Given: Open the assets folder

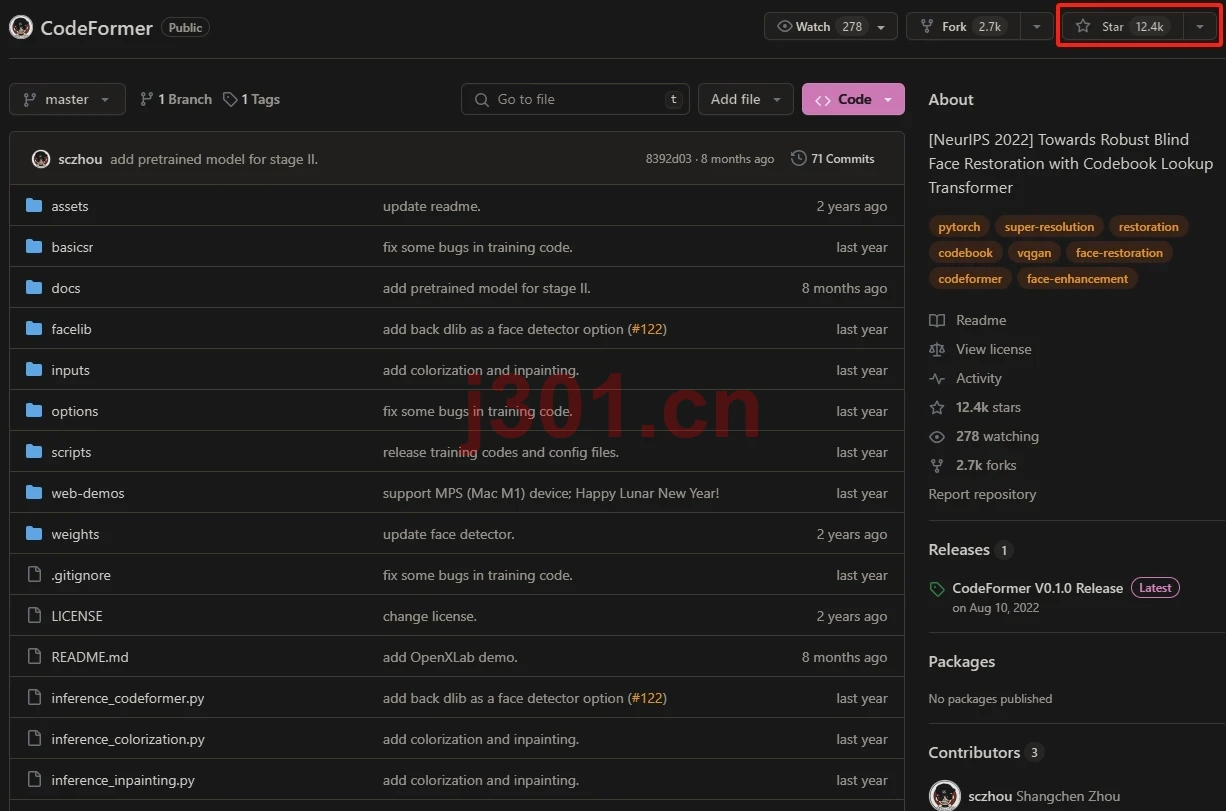Looking at the screenshot, I should (70, 206).
